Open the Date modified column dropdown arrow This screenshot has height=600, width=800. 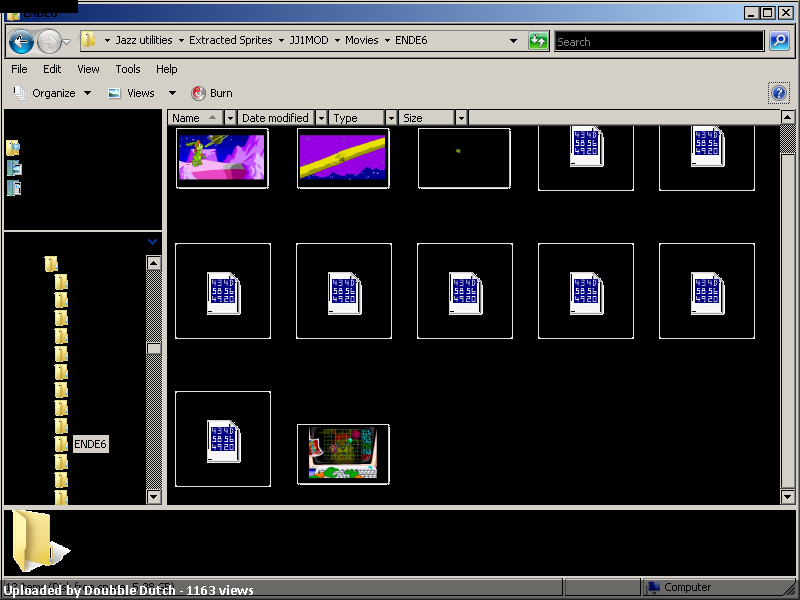click(x=320, y=118)
